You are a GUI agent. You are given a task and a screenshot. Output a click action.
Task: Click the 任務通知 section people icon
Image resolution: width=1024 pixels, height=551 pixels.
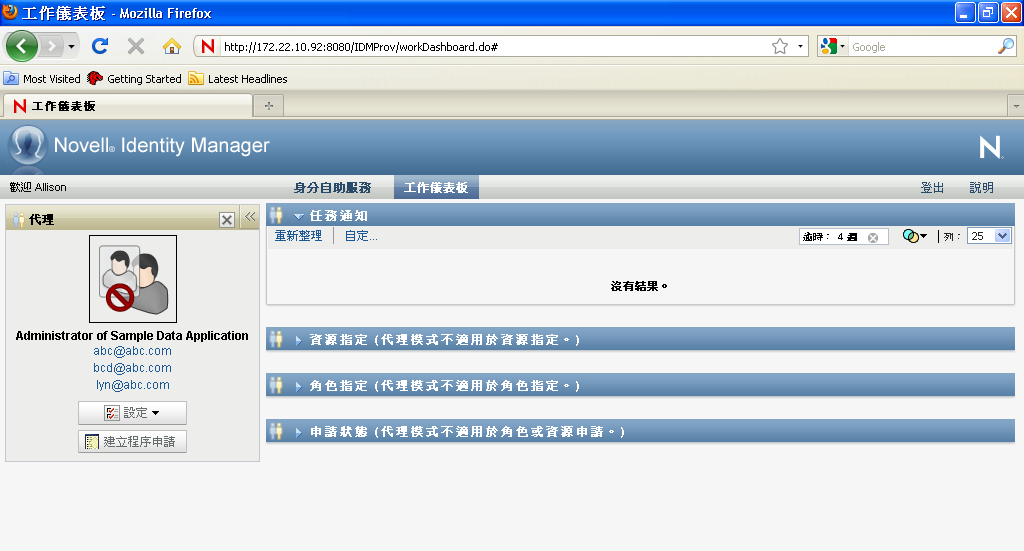click(276, 215)
